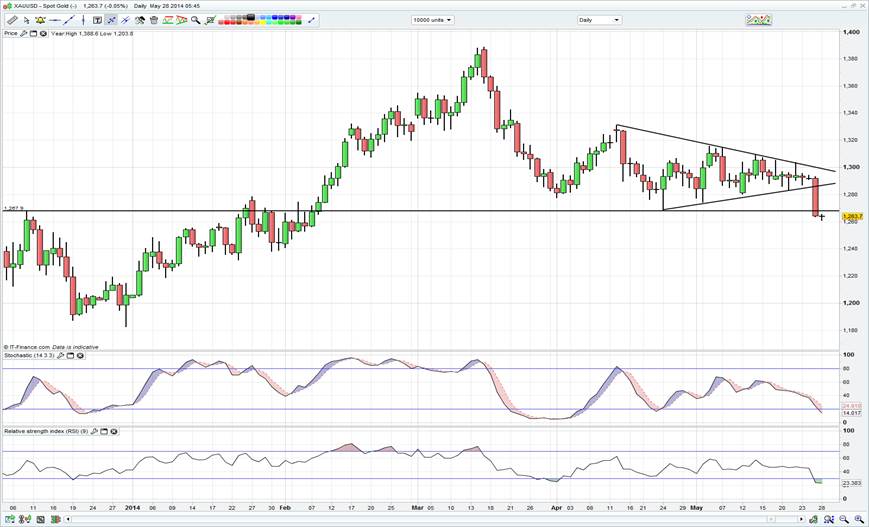Pick the black color swatch
This screenshot has width=869, height=527.
[250, 17]
